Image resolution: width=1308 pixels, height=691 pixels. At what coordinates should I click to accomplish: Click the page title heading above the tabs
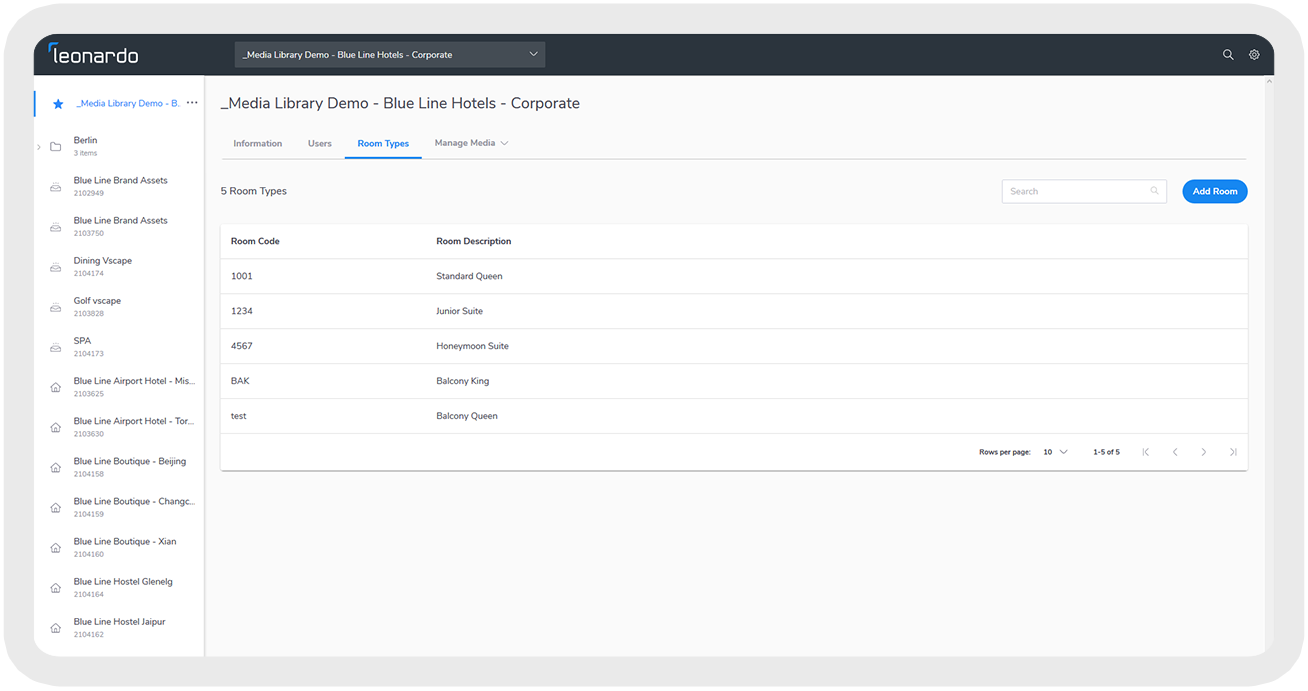(x=400, y=104)
